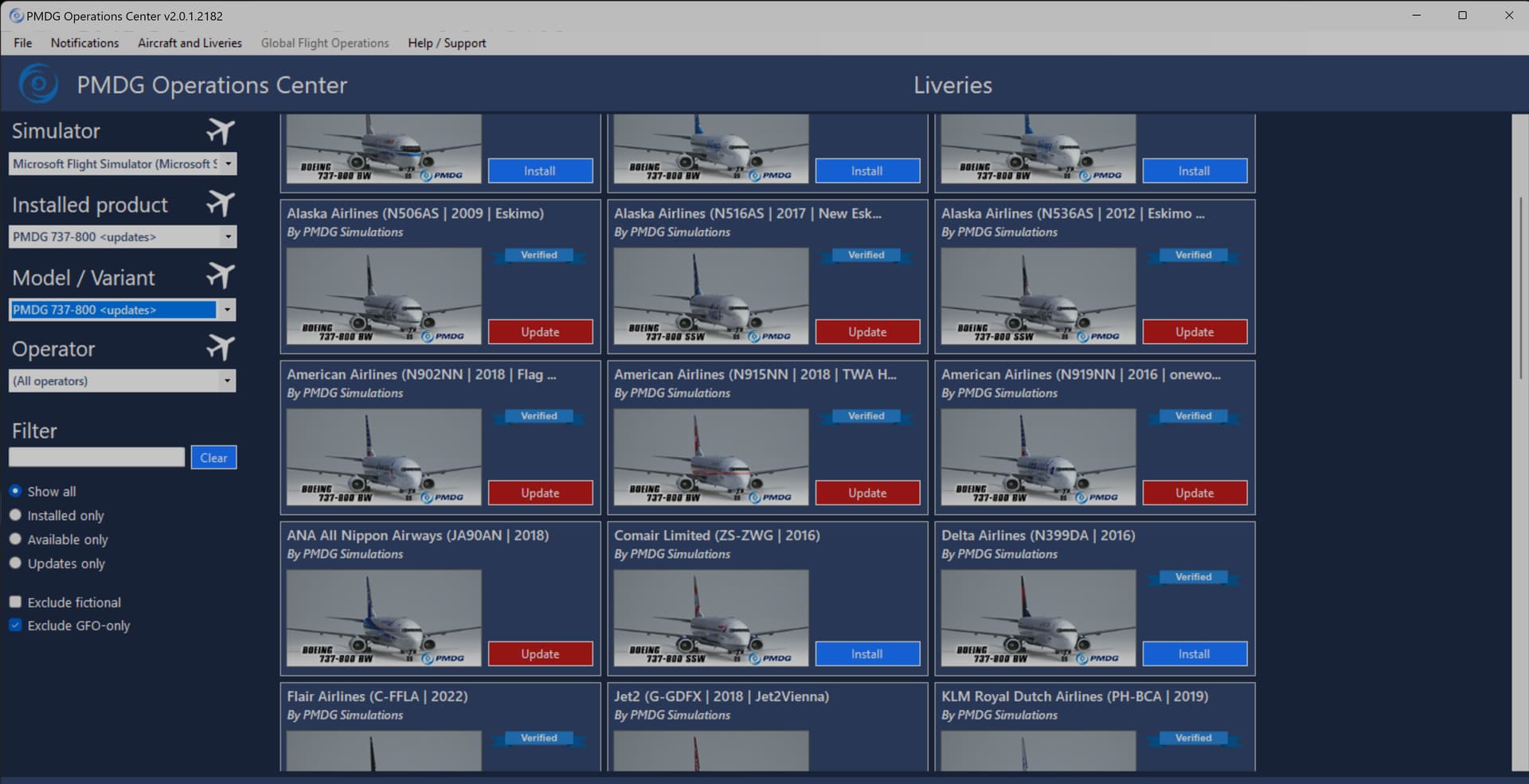
Task: Uncheck the Exclude GFO-only checkbox
Action: 15,626
